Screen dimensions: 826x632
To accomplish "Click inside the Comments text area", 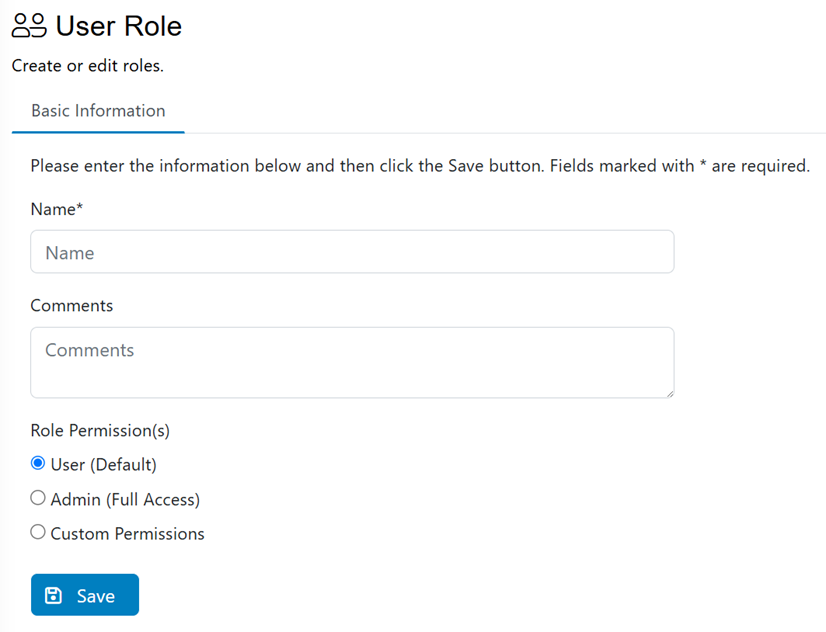I will pyautogui.click(x=352, y=362).
